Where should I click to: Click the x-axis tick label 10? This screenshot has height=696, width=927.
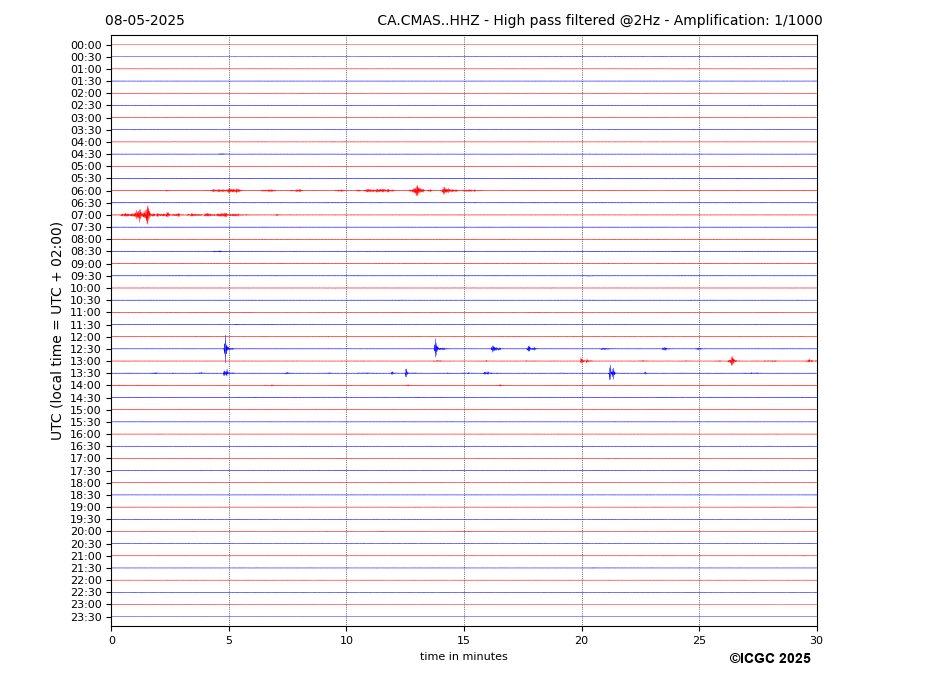[x=346, y=640]
